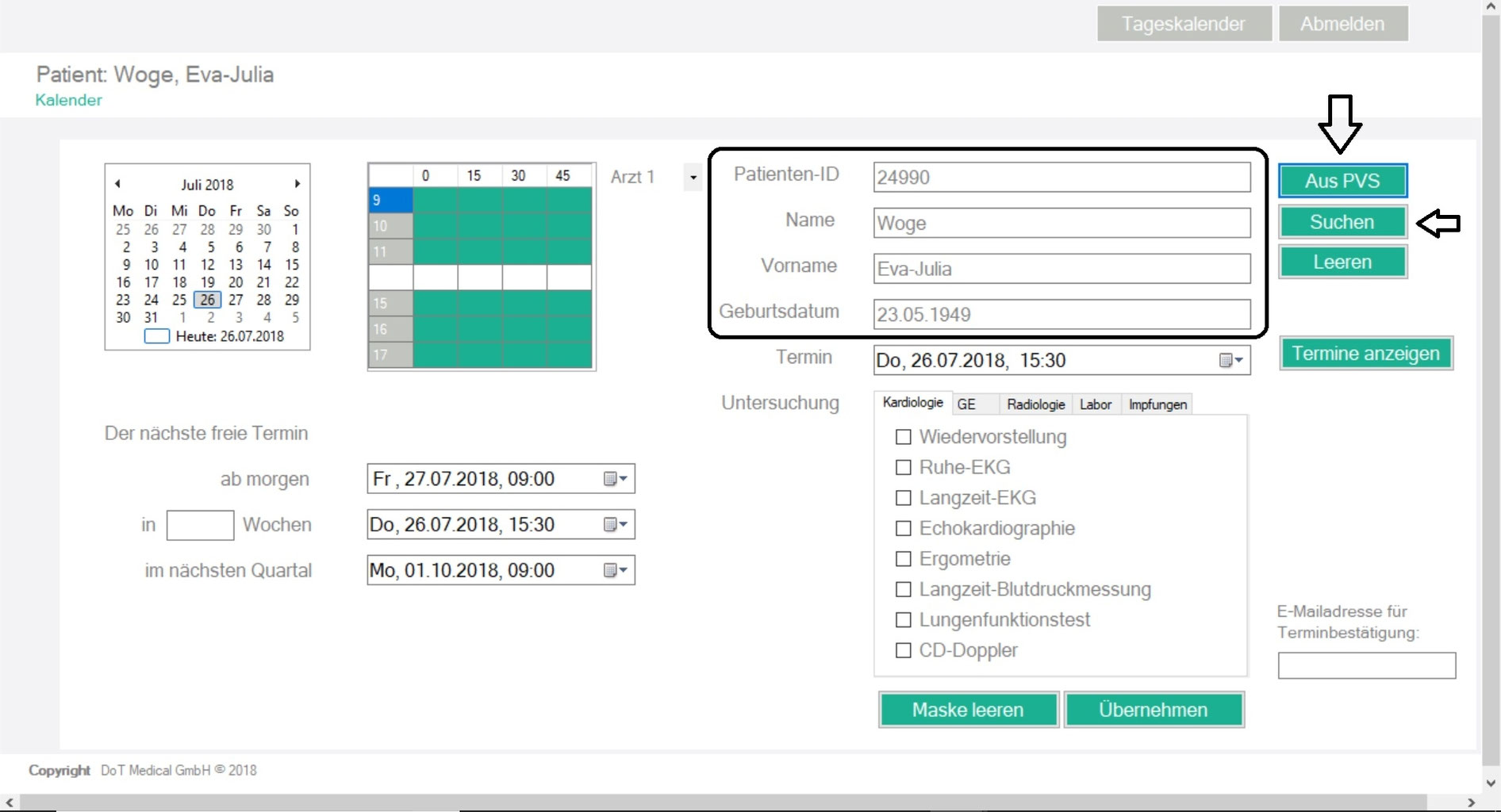Click the Juli 2018 calendar header
The height and width of the screenshot is (812, 1501).
pos(207,185)
